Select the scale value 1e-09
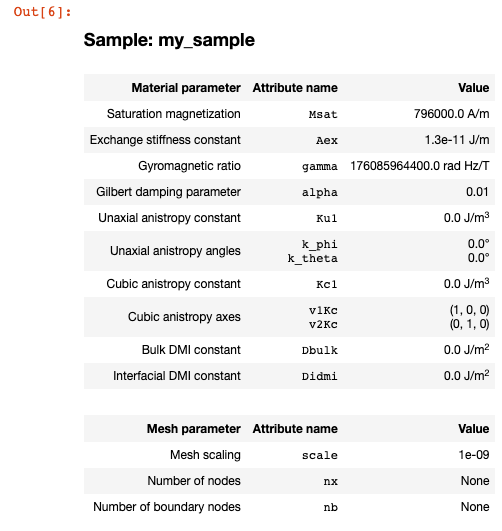502x531 pixels. 474,455
